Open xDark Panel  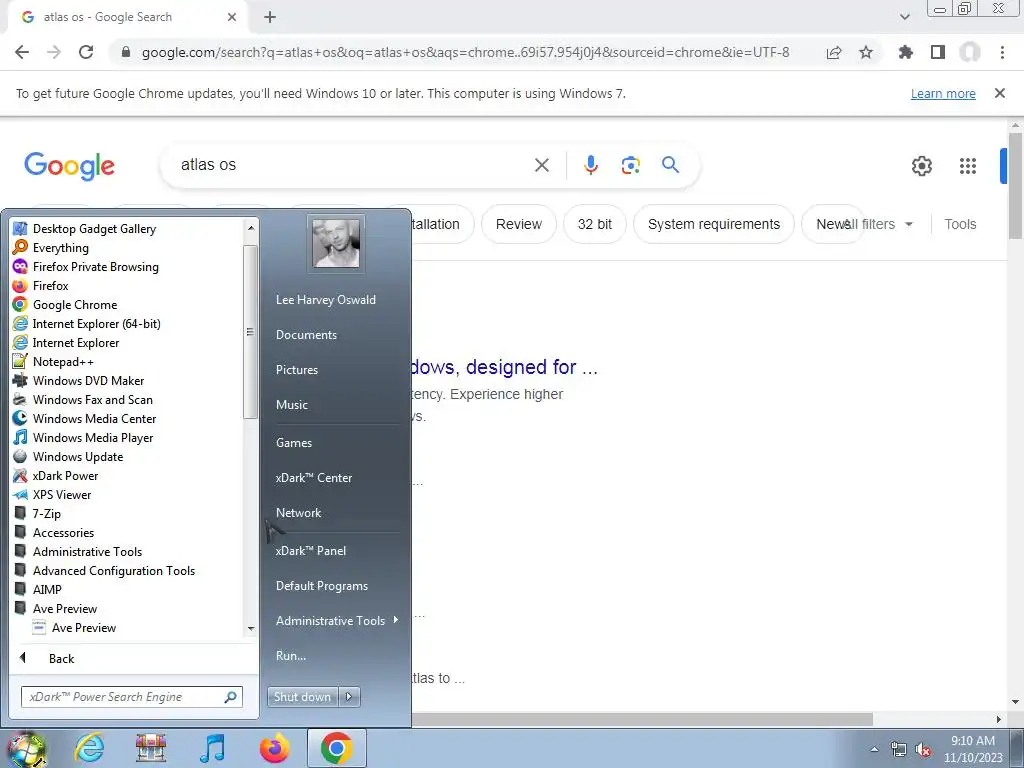[311, 551]
